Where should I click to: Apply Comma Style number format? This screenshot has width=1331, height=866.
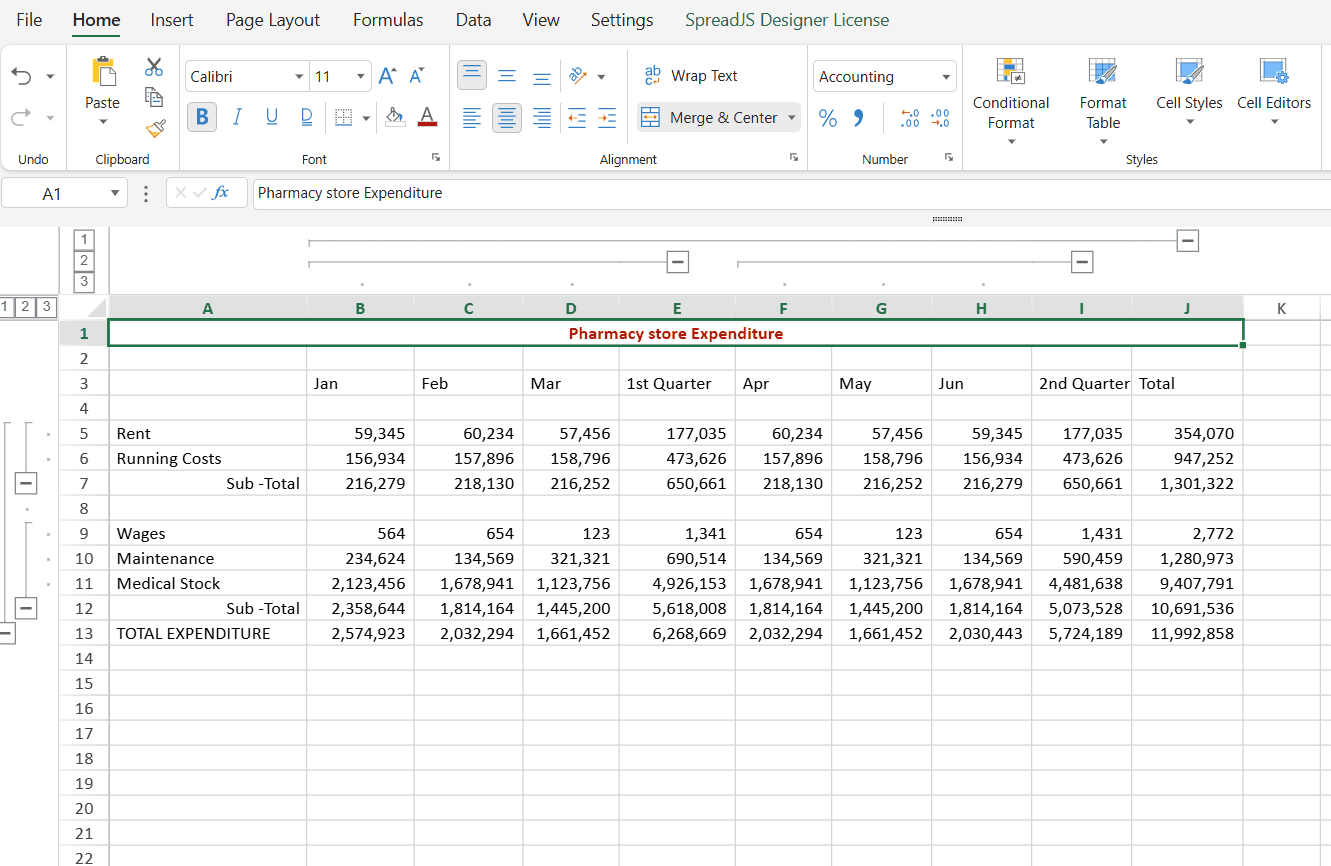click(858, 118)
